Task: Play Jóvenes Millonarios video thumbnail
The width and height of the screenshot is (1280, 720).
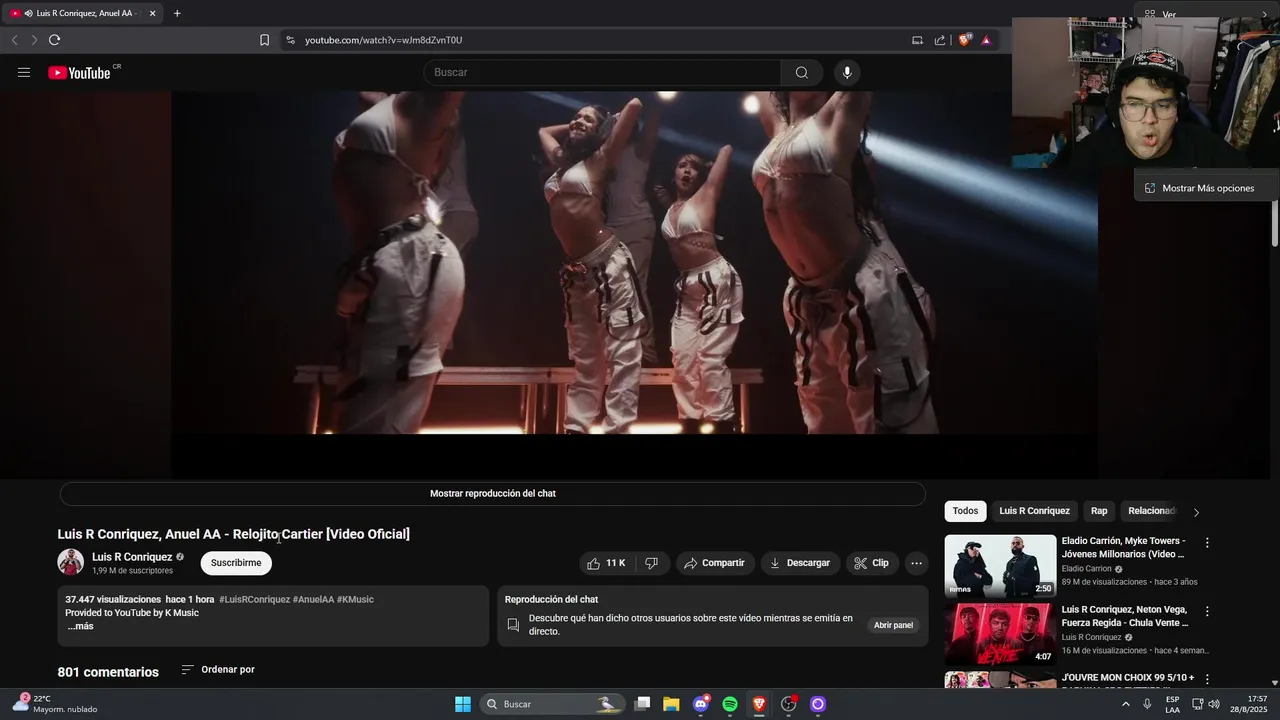Action: coord(1000,565)
